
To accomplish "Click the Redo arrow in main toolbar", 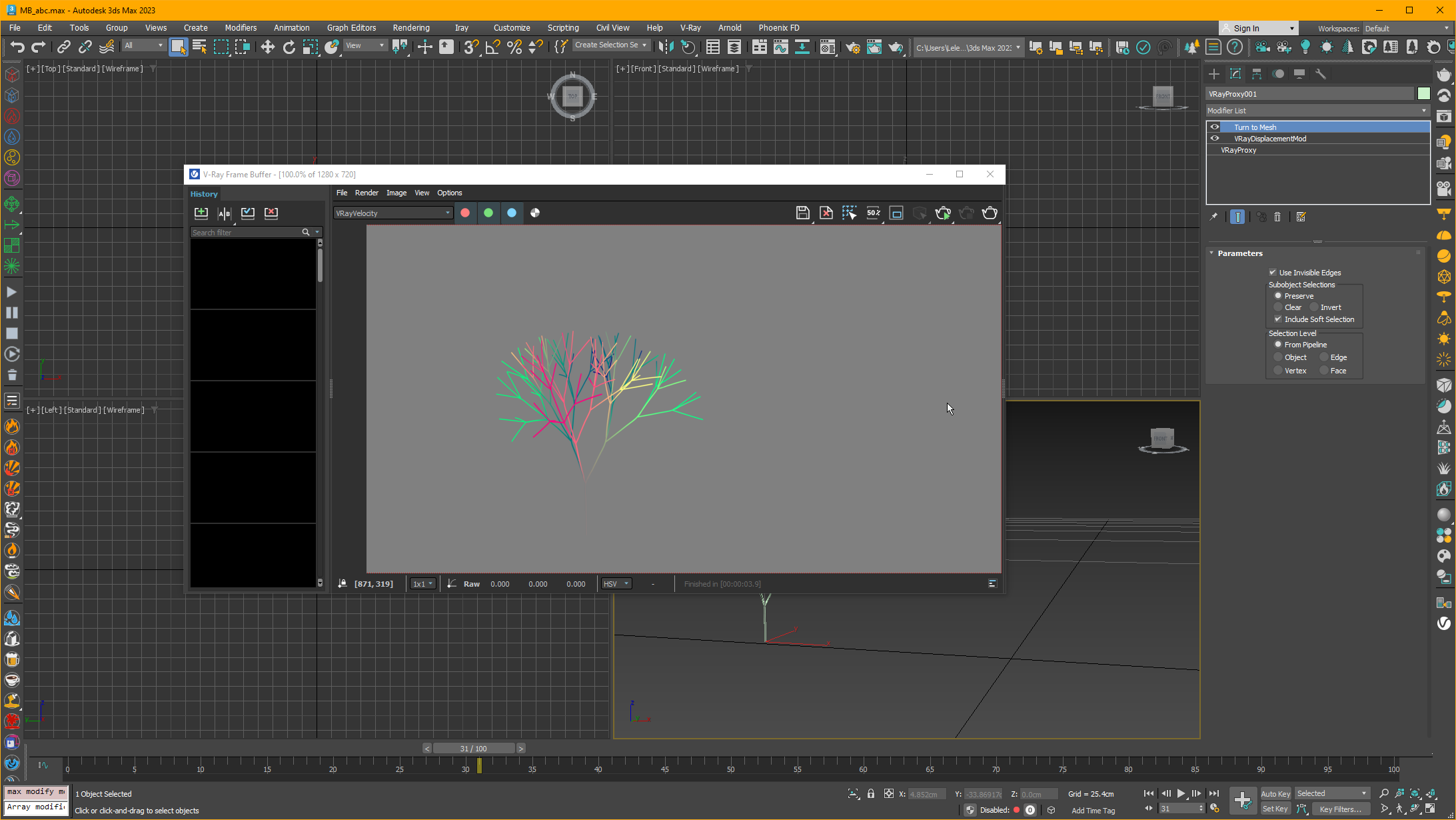I will pos(39,47).
